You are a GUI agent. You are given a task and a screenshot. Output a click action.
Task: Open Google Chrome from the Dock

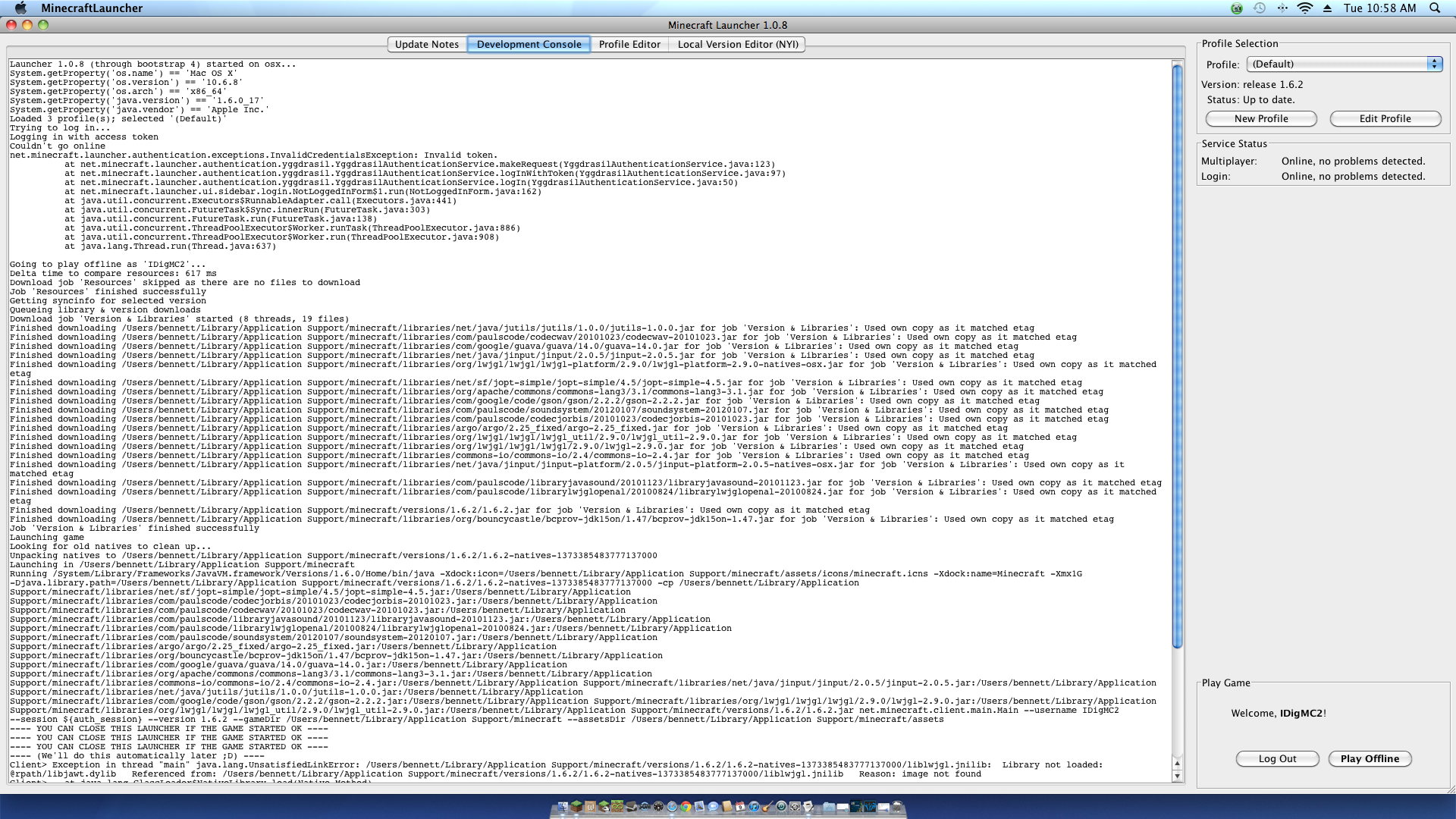click(x=686, y=807)
